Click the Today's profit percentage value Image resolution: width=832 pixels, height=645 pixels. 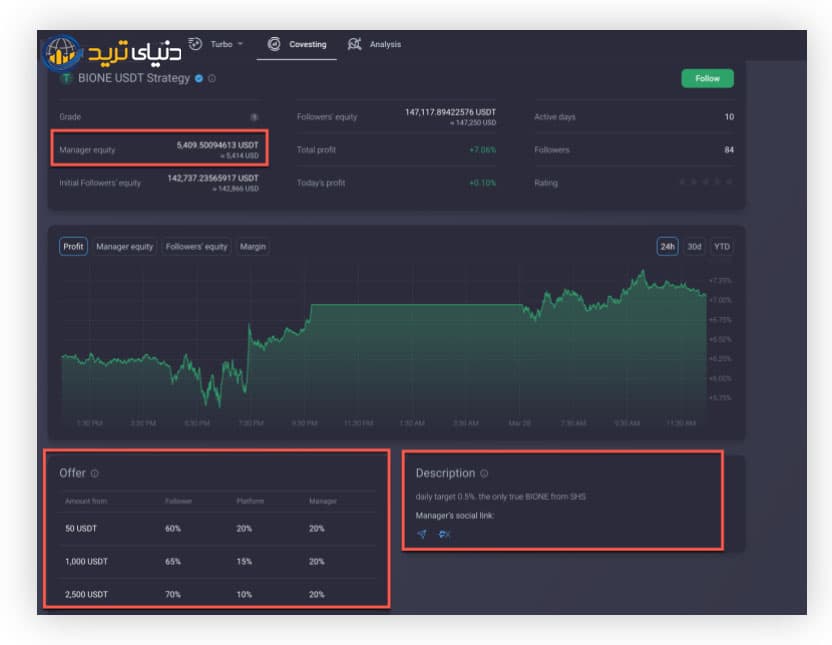coord(482,183)
